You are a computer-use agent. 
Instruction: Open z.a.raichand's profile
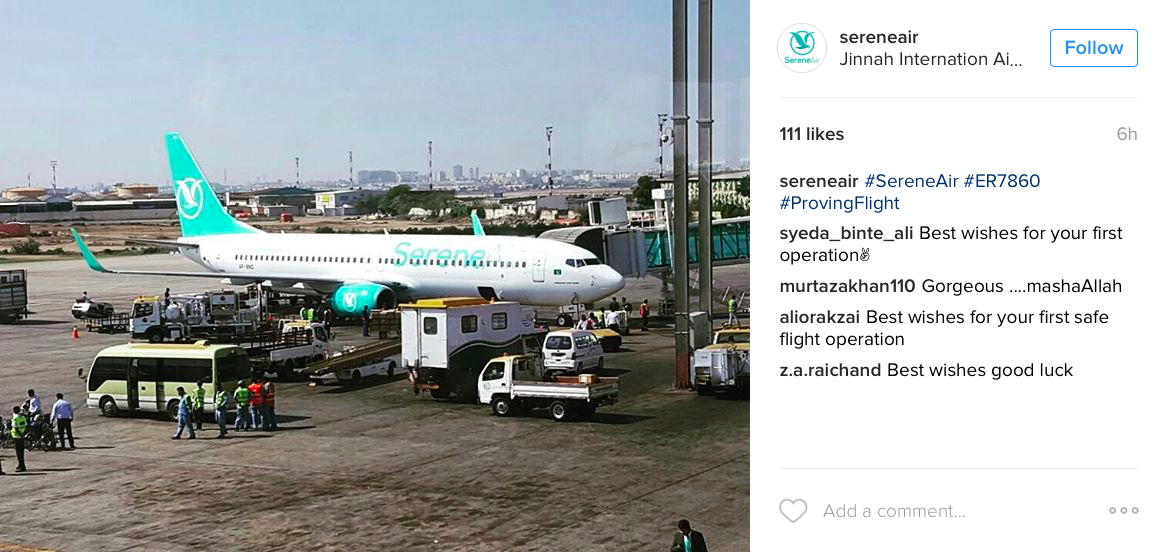tap(830, 371)
